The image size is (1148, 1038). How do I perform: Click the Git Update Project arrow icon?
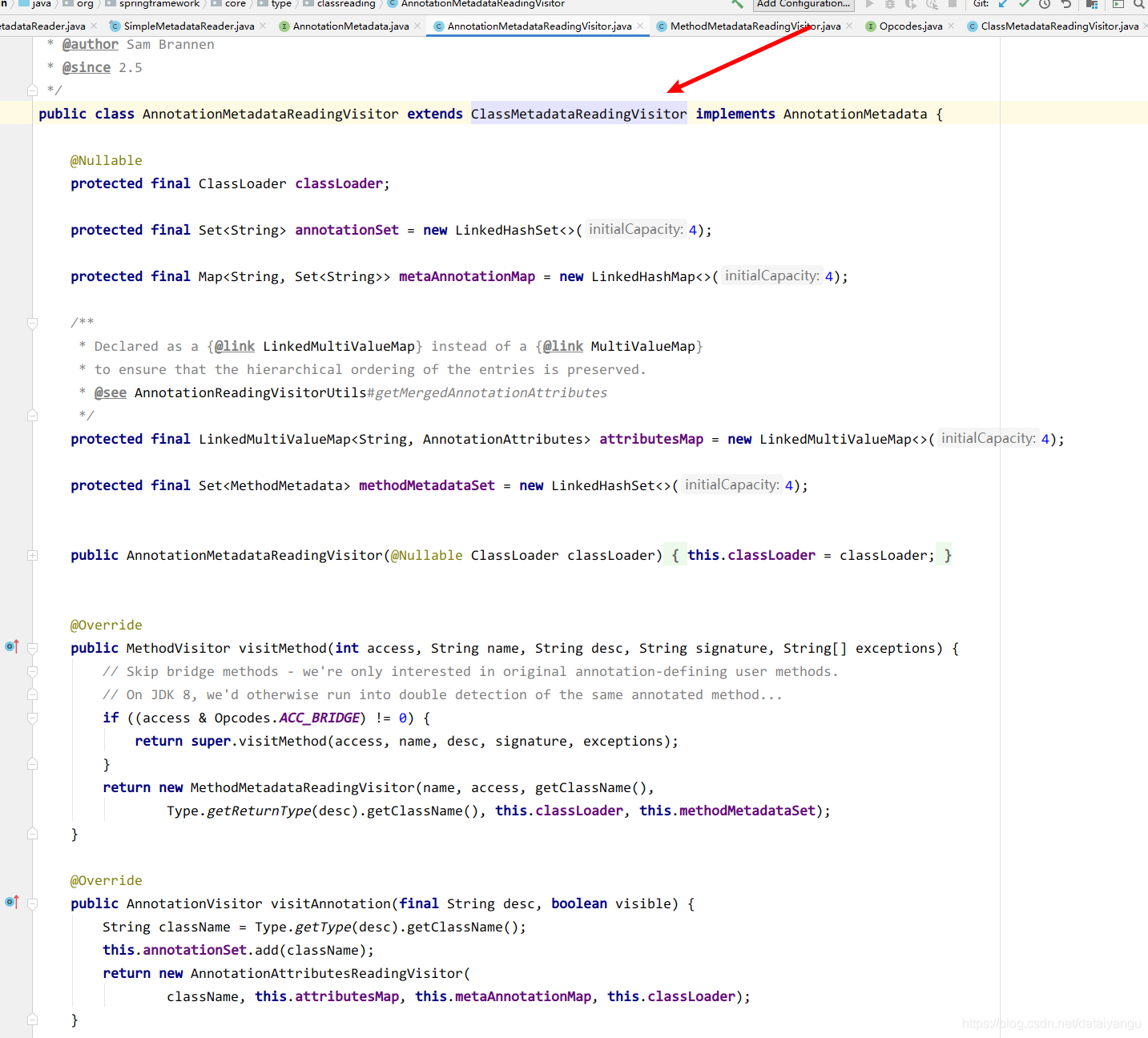tap(1003, 4)
